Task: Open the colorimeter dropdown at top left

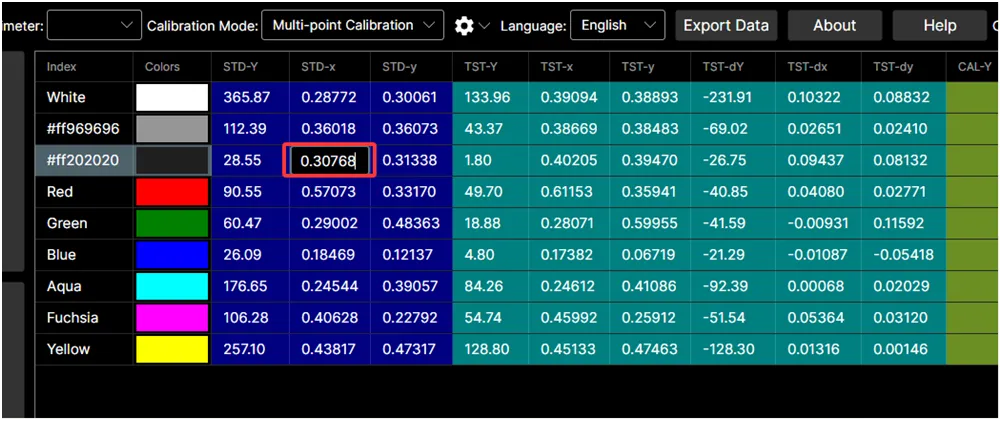Action: tap(94, 25)
